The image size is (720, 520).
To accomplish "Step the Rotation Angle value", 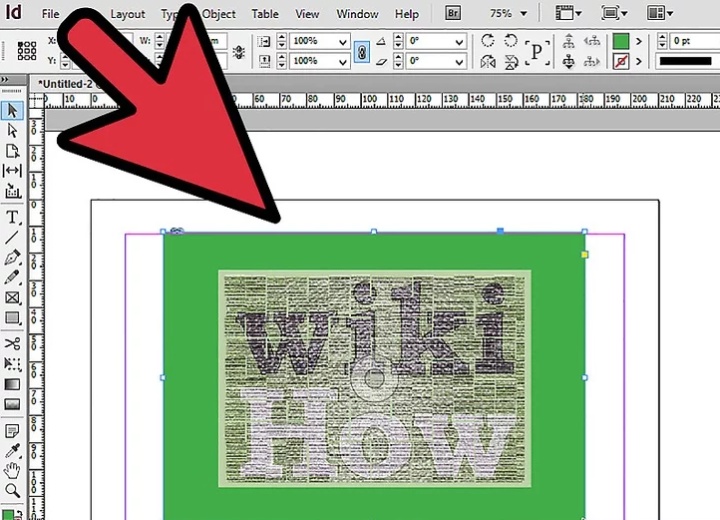I will click(398, 41).
